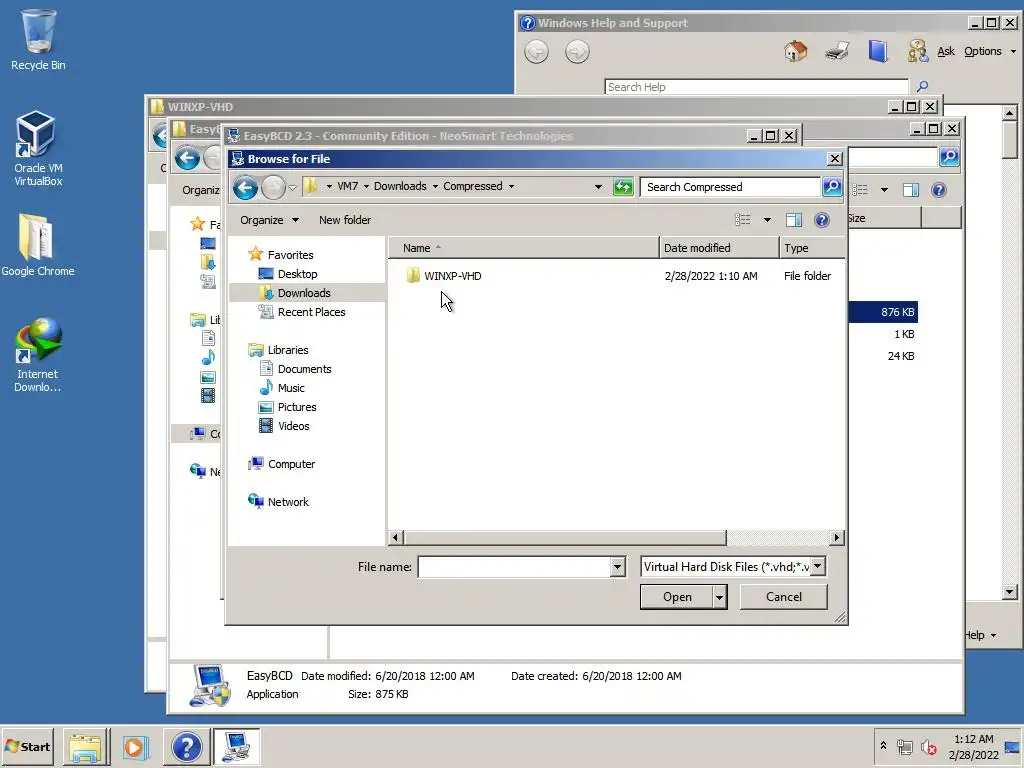This screenshot has height=768, width=1024.
Task: Click the network tray icon
Action: pyautogui.click(x=904, y=747)
